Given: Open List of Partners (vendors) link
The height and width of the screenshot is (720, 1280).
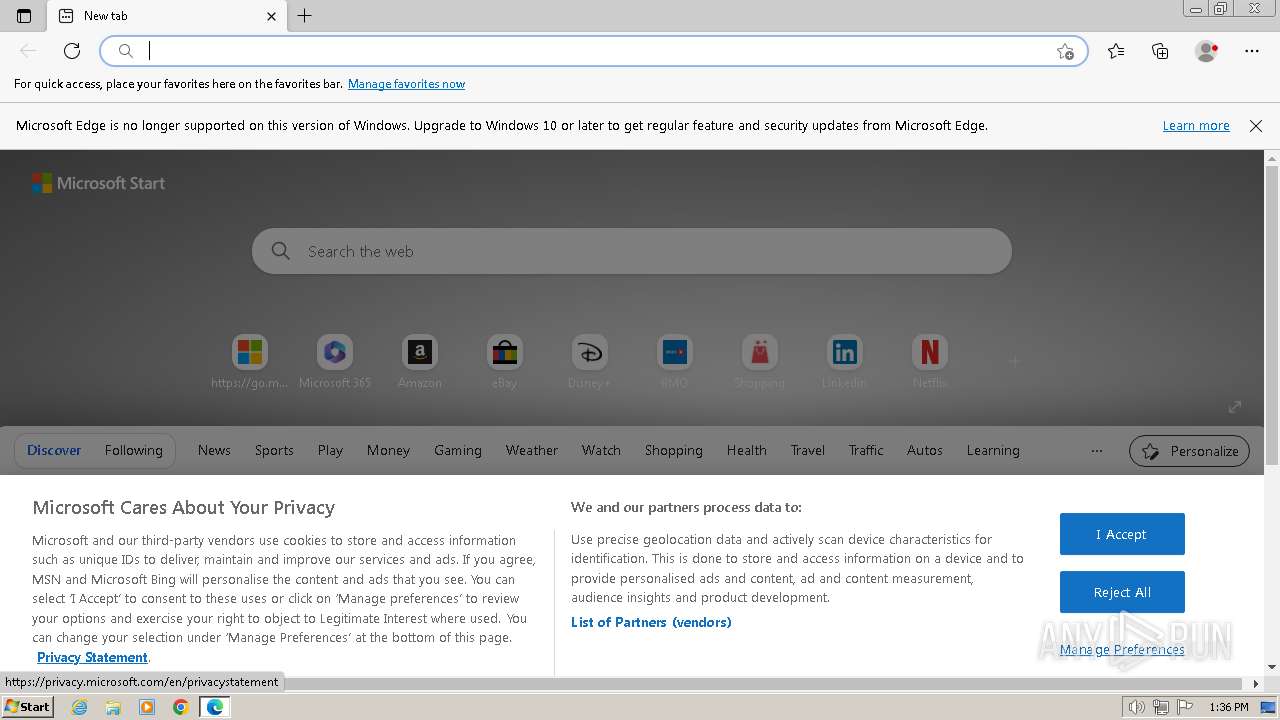Looking at the screenshot, I should click(x=651, y=622).
